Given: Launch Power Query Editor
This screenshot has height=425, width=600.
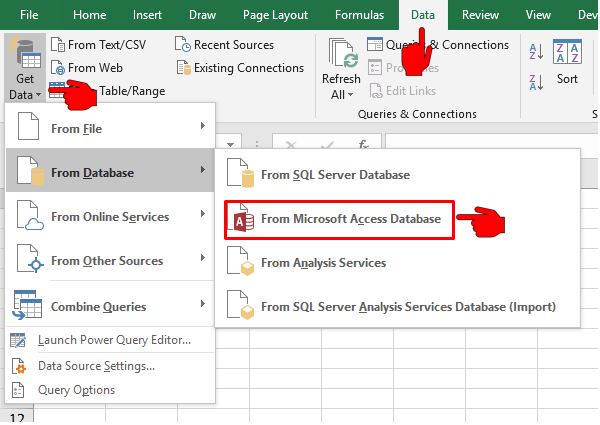Looking at the screenshot, I should (x=111, y=340).
